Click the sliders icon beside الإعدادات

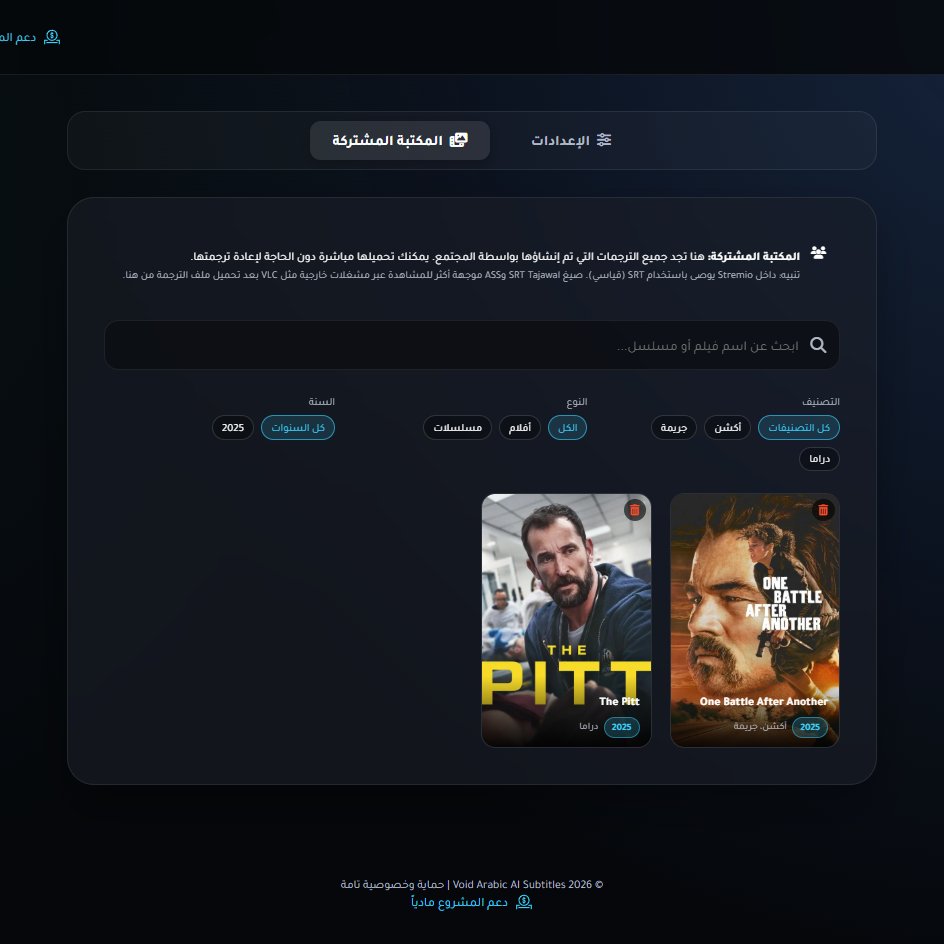(x=604, y=140)
